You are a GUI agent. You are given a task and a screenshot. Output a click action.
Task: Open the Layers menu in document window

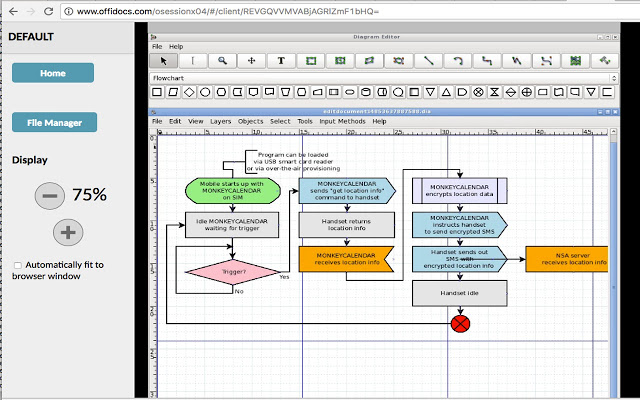[x=220, y=121]
